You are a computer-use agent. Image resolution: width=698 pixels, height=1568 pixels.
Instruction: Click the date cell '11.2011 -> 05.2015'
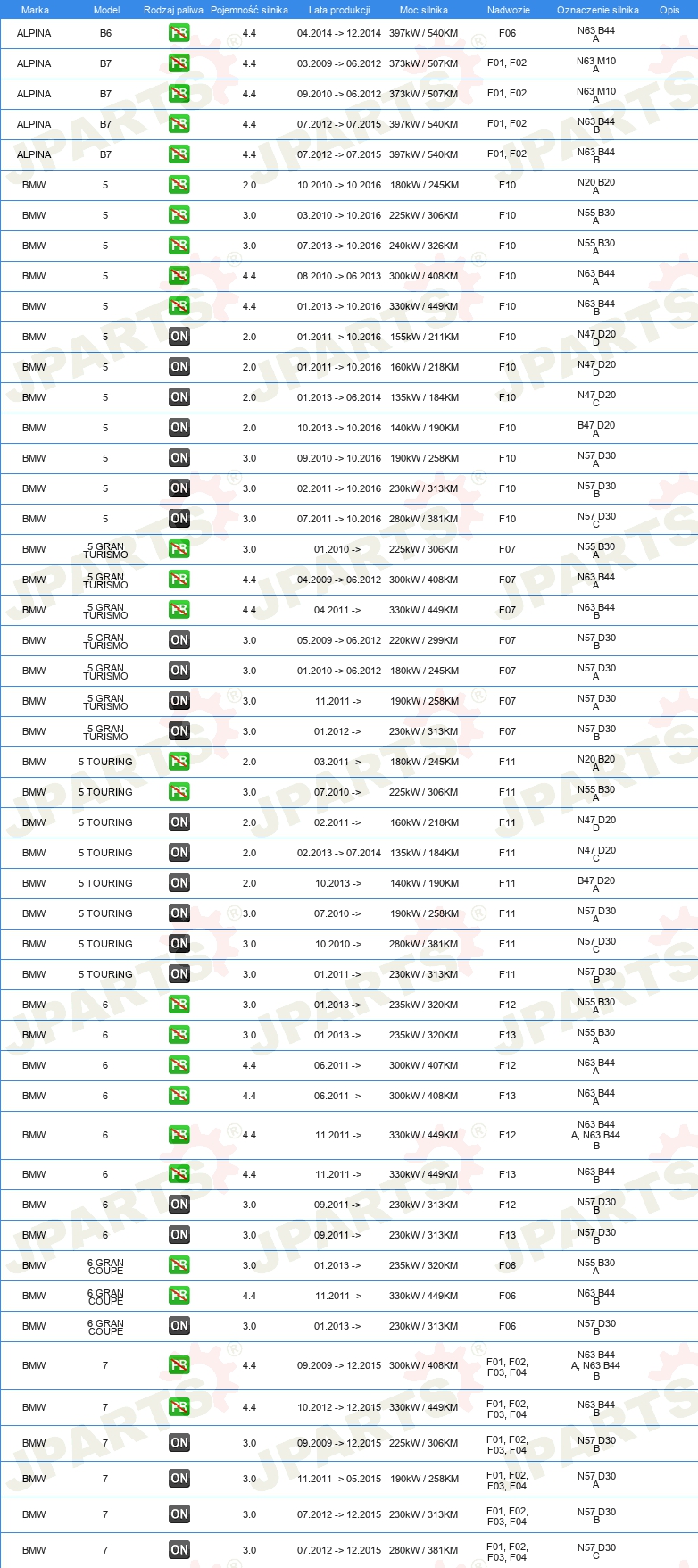tap(339, 1479)
